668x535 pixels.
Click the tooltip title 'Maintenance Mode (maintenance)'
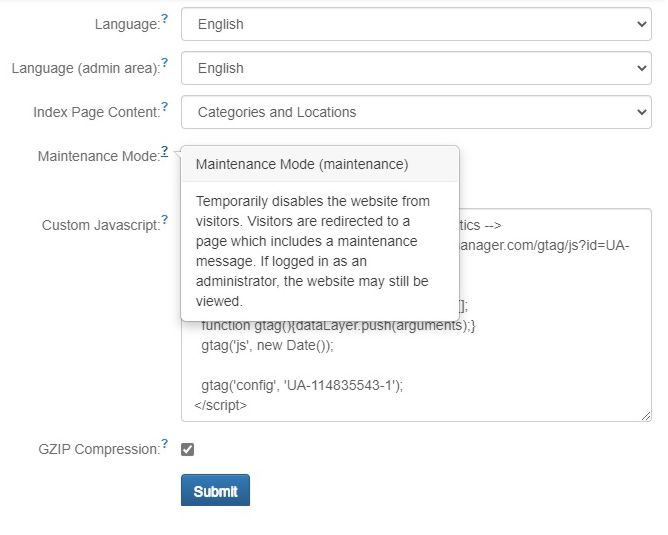click(302, 164)
